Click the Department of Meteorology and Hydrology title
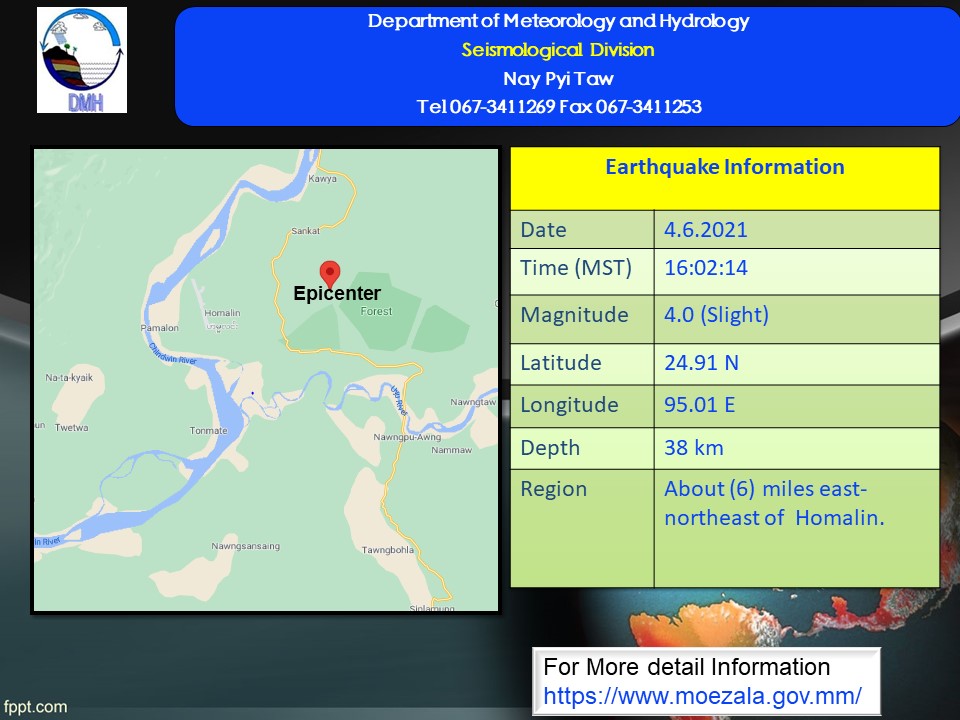The height and width of the screenshot is (720, 960). pos(558,21)
